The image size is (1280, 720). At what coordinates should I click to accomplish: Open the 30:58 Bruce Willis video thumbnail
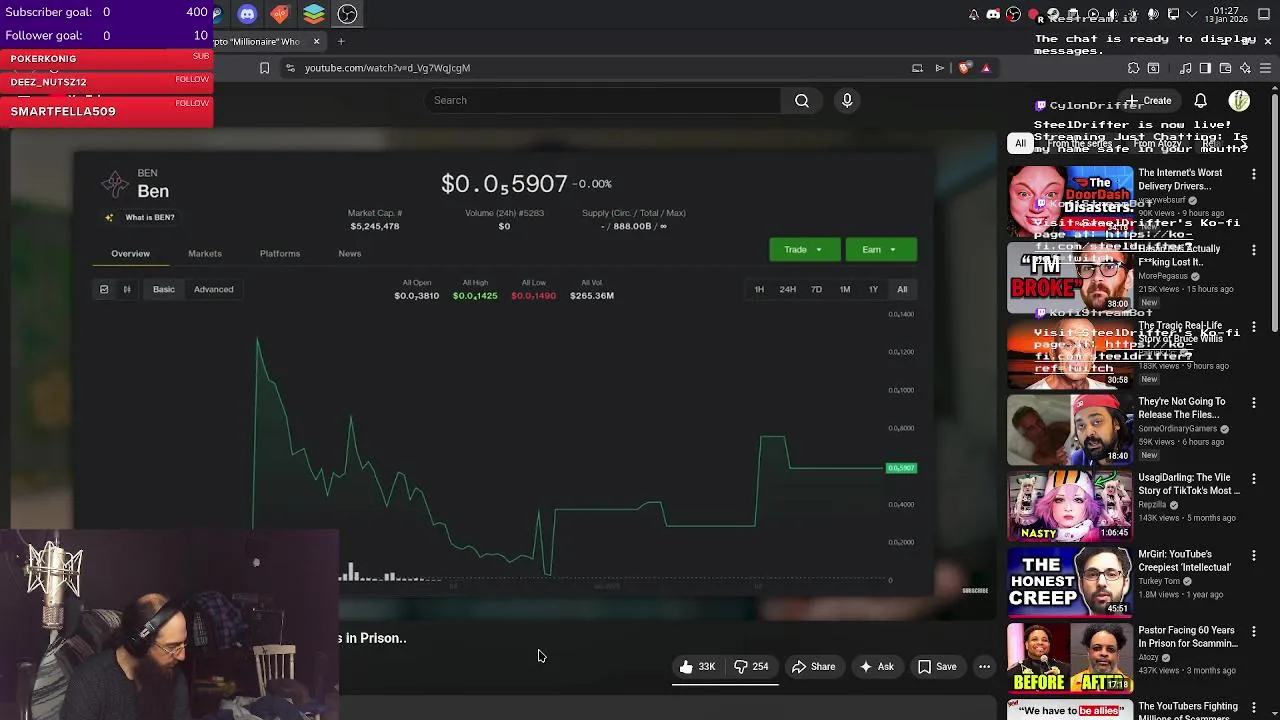(1070, 353)
